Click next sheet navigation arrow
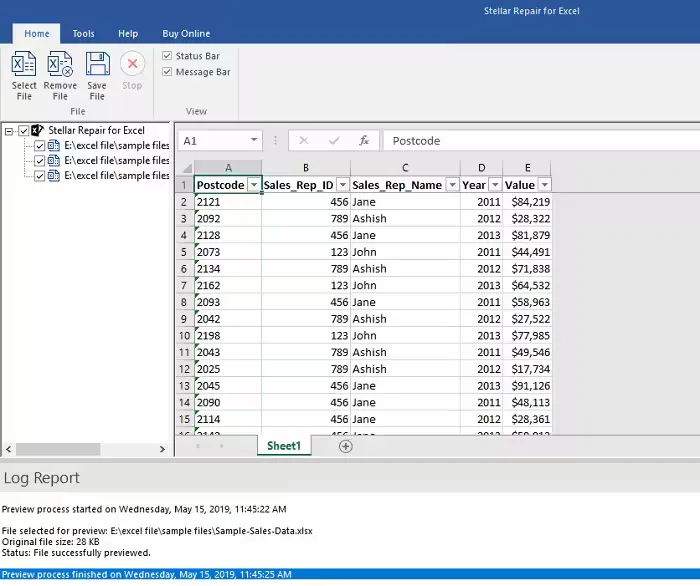 (x=222, y=446)
